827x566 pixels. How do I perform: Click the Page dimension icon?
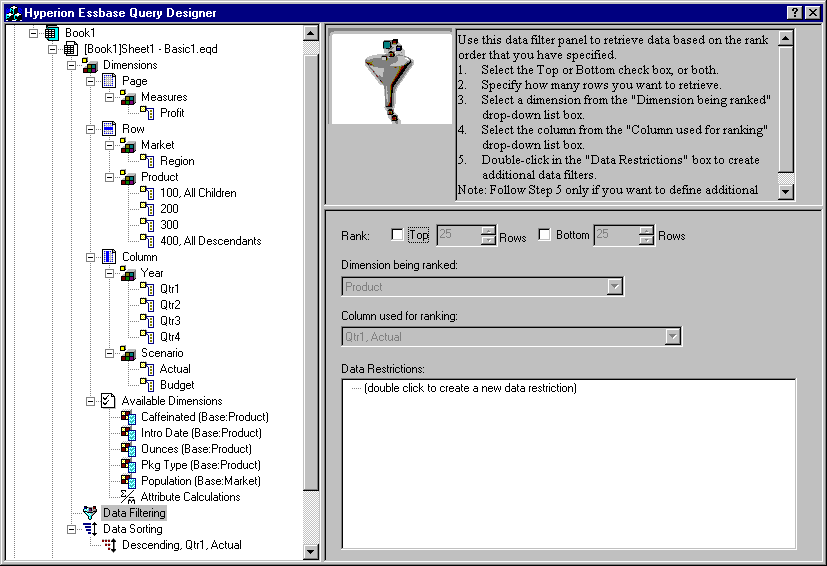pos(108,81)
